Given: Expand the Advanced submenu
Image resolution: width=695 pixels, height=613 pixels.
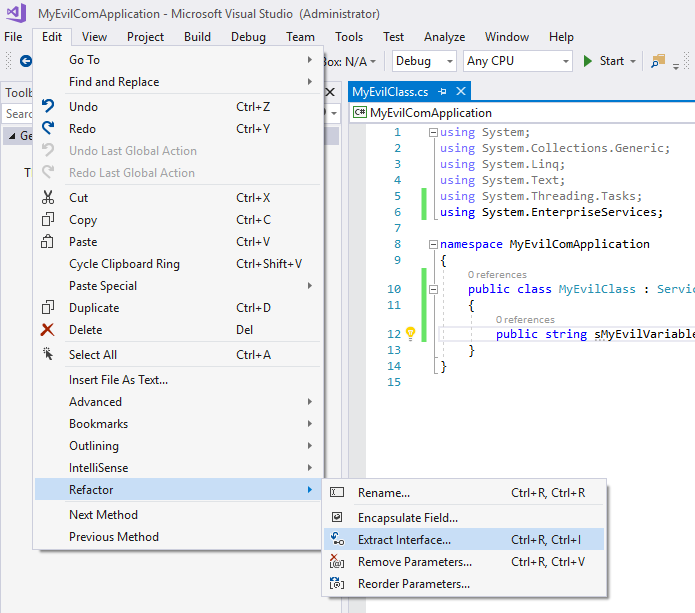Looking at the screenshot, I should [x=178, y=402].
